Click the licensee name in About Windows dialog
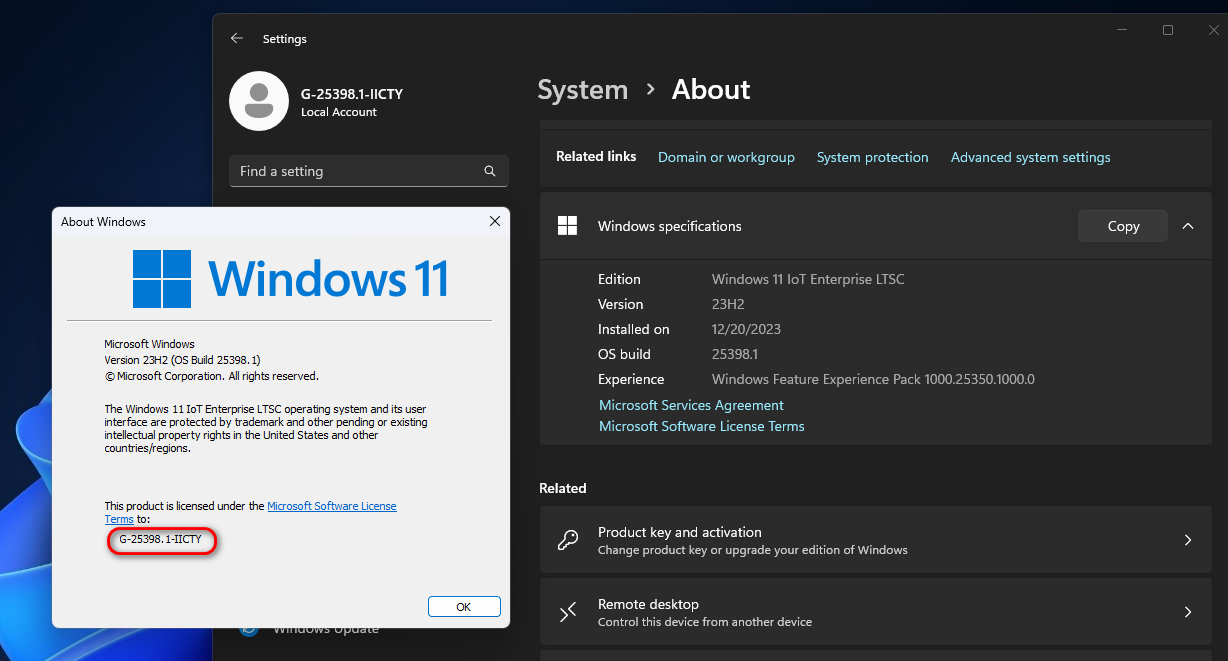 tap(160, 539)
